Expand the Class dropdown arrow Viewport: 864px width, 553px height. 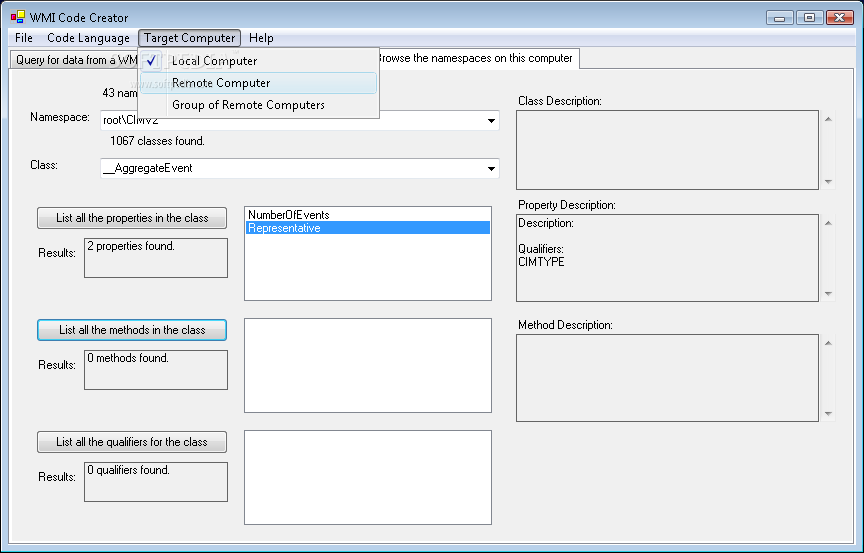pos(491,169)
